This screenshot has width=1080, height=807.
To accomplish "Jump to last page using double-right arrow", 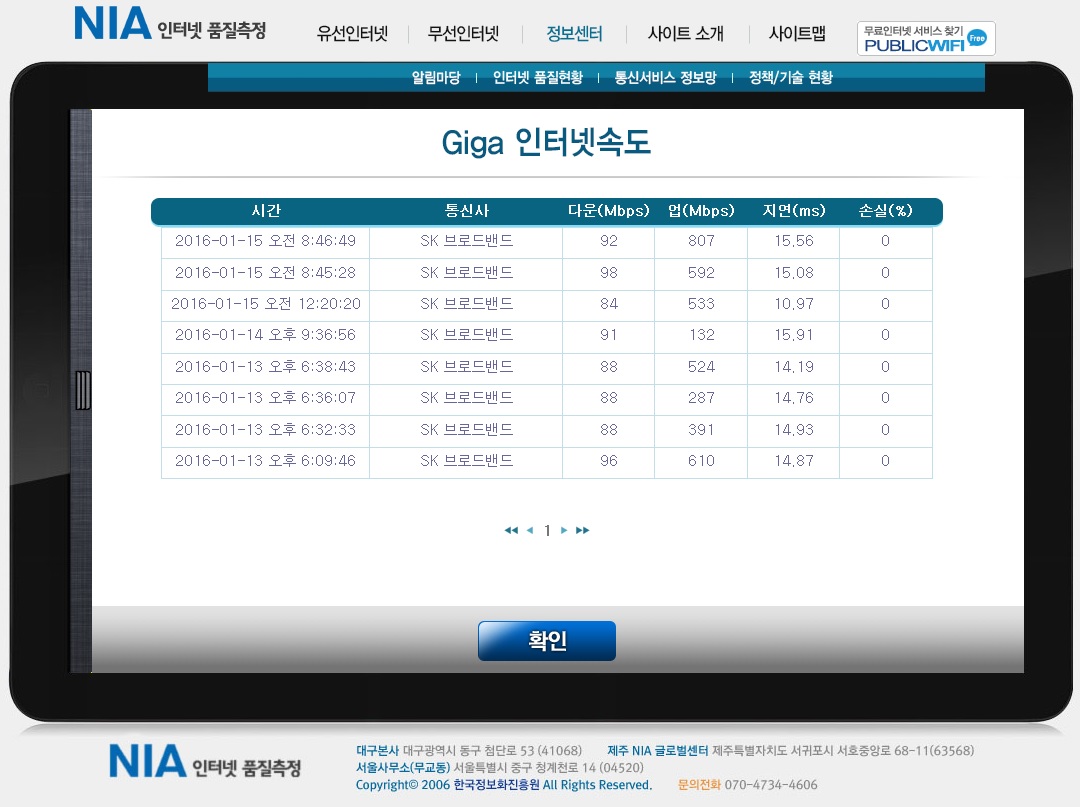I will pos(583,531).
